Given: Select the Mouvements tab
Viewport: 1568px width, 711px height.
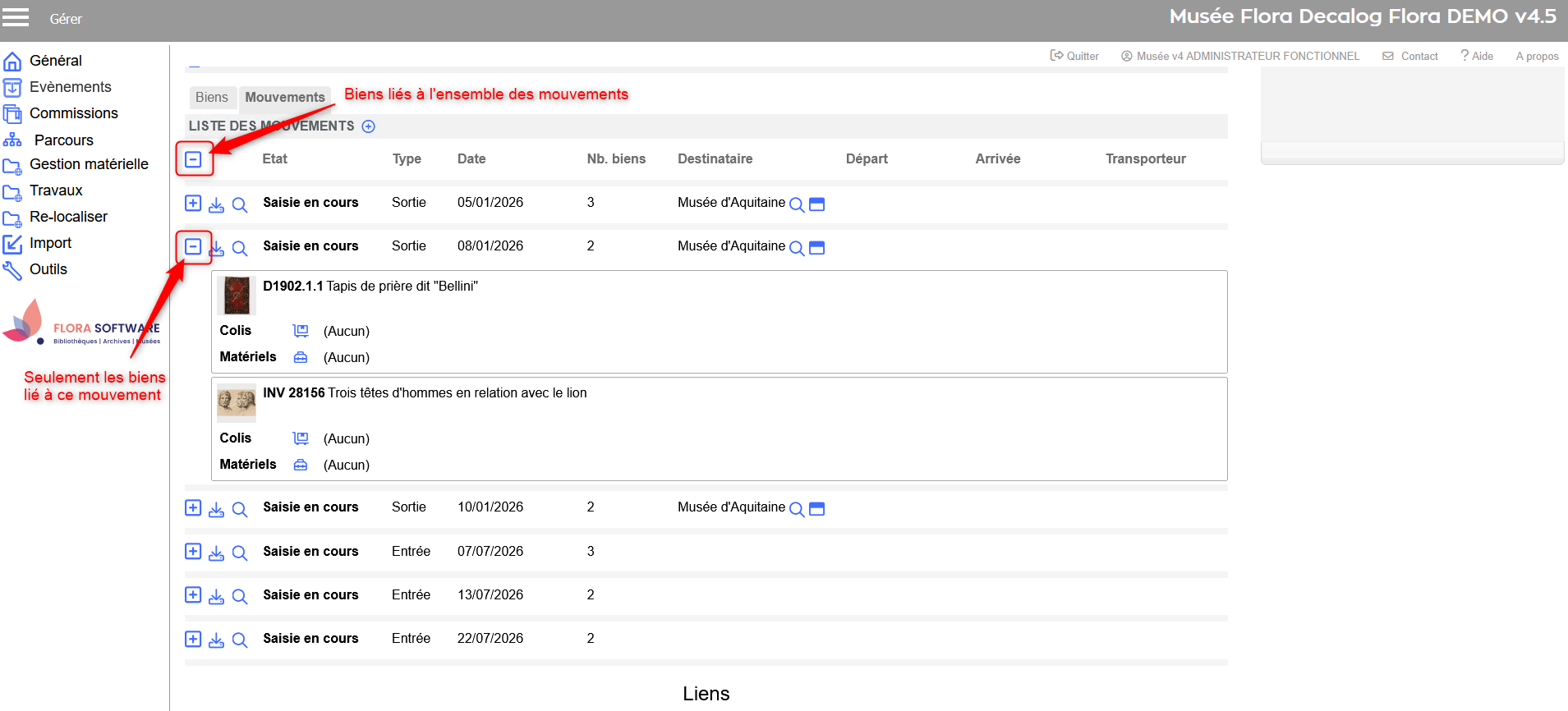Looking at the screenshot, I should point(285,98).
